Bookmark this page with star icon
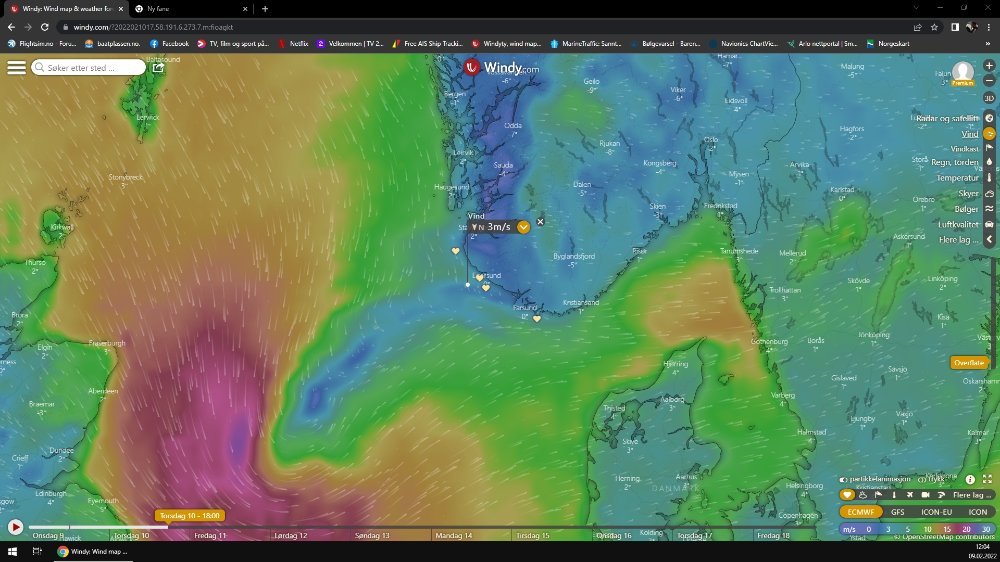1000x562 pixels. pos(934,27)
